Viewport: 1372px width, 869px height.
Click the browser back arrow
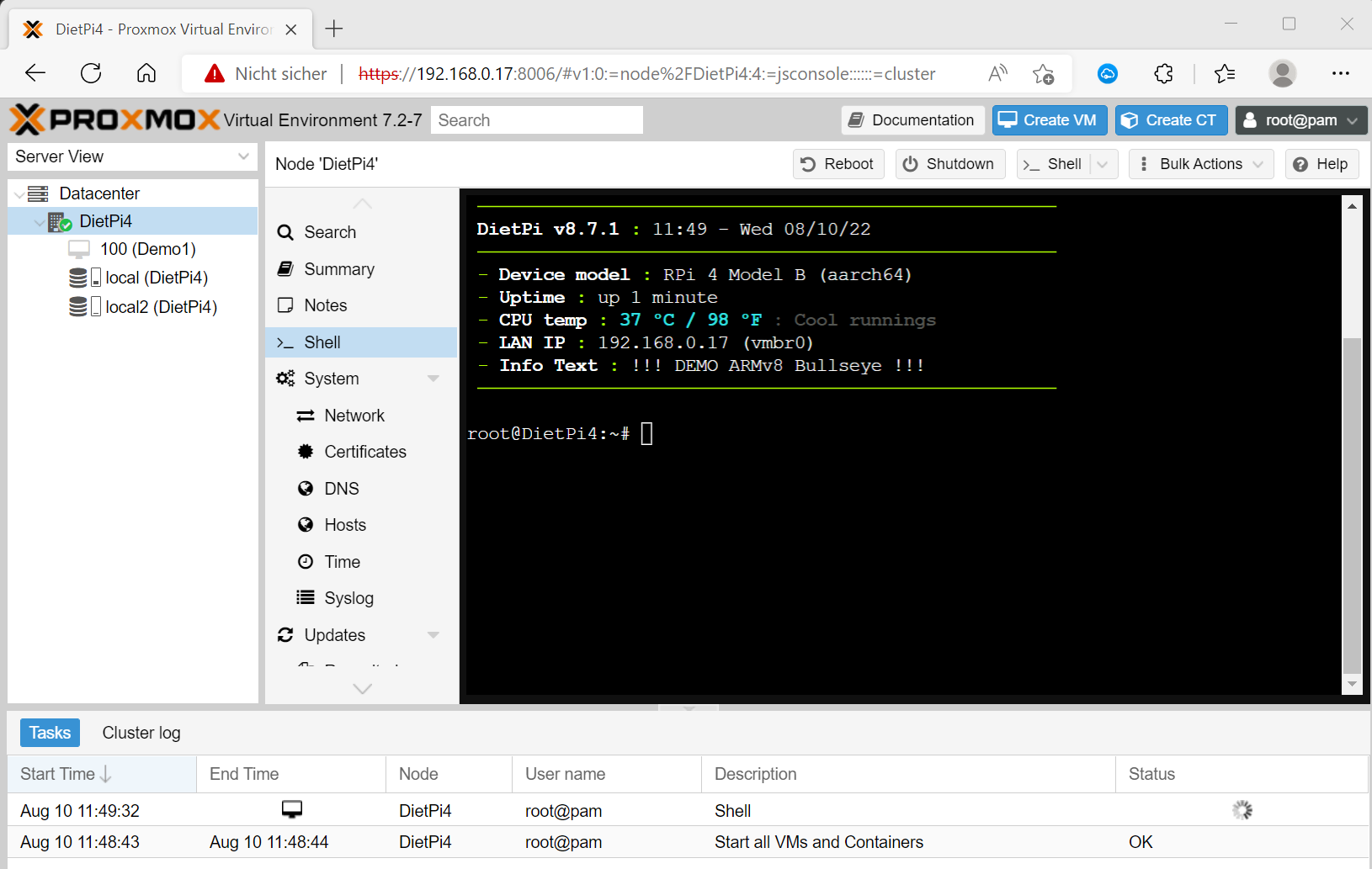35,73
